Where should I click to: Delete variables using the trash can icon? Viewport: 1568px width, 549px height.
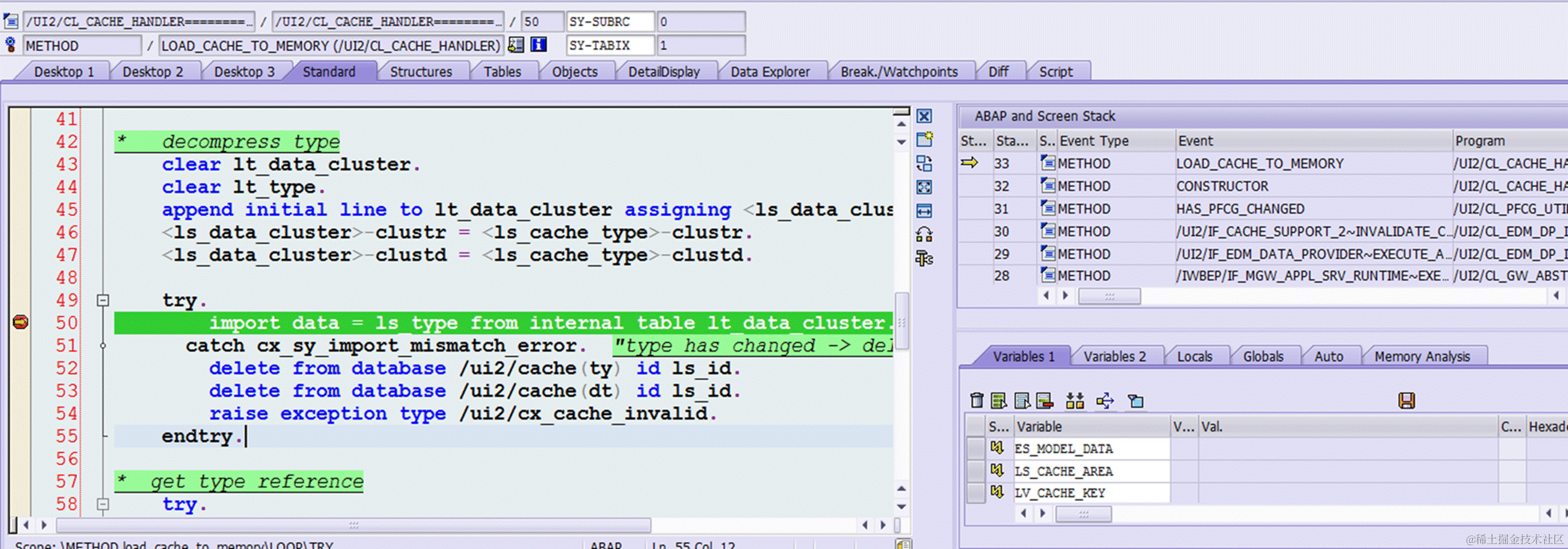(x=977, y=401)
